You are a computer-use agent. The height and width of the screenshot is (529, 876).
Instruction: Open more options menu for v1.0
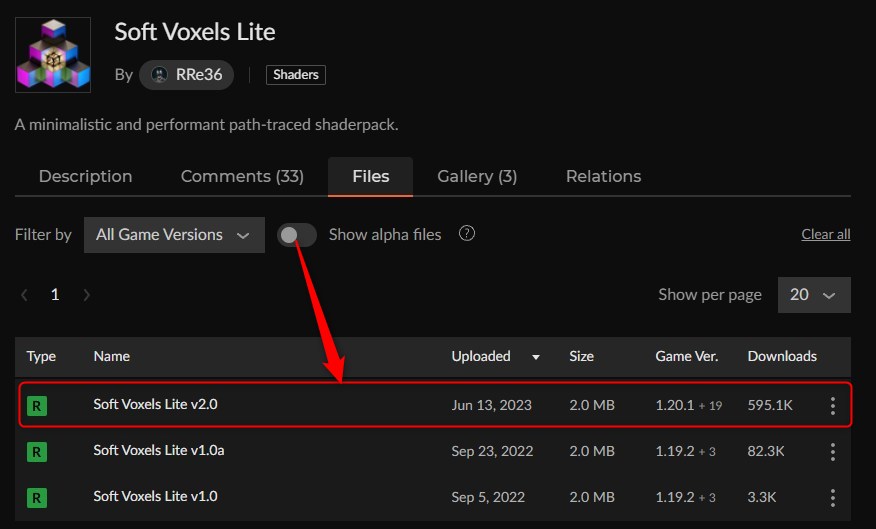point(832,497)
